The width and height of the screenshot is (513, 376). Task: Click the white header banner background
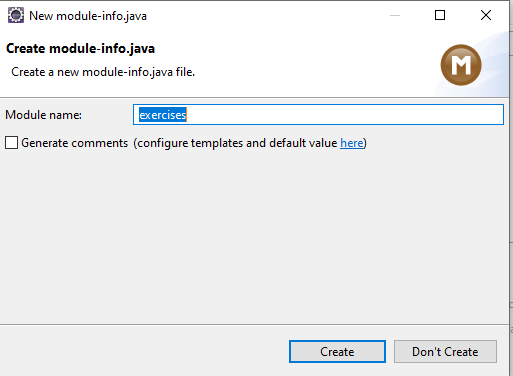(300, 60)
